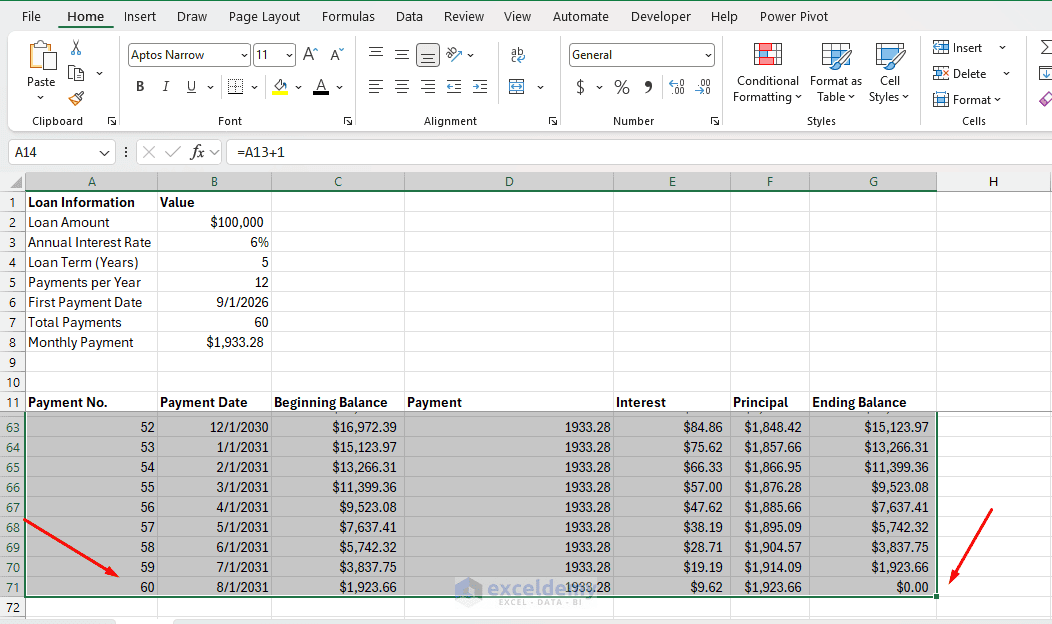Click the Copy icon in Clipboard

pyautogui.click(x=76, y=73)
